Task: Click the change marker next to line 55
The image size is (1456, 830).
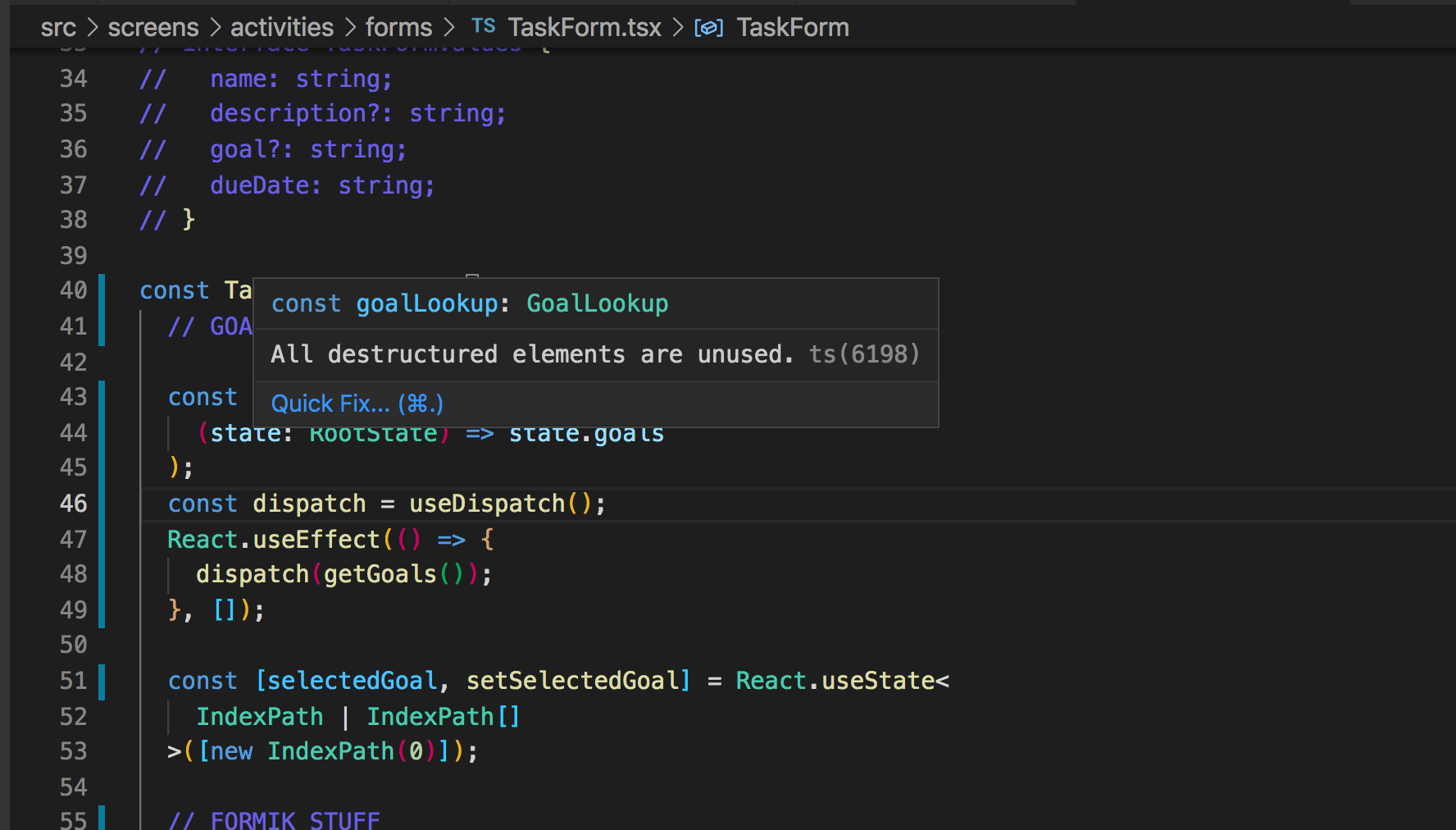Action: click(x=102, y=819)
